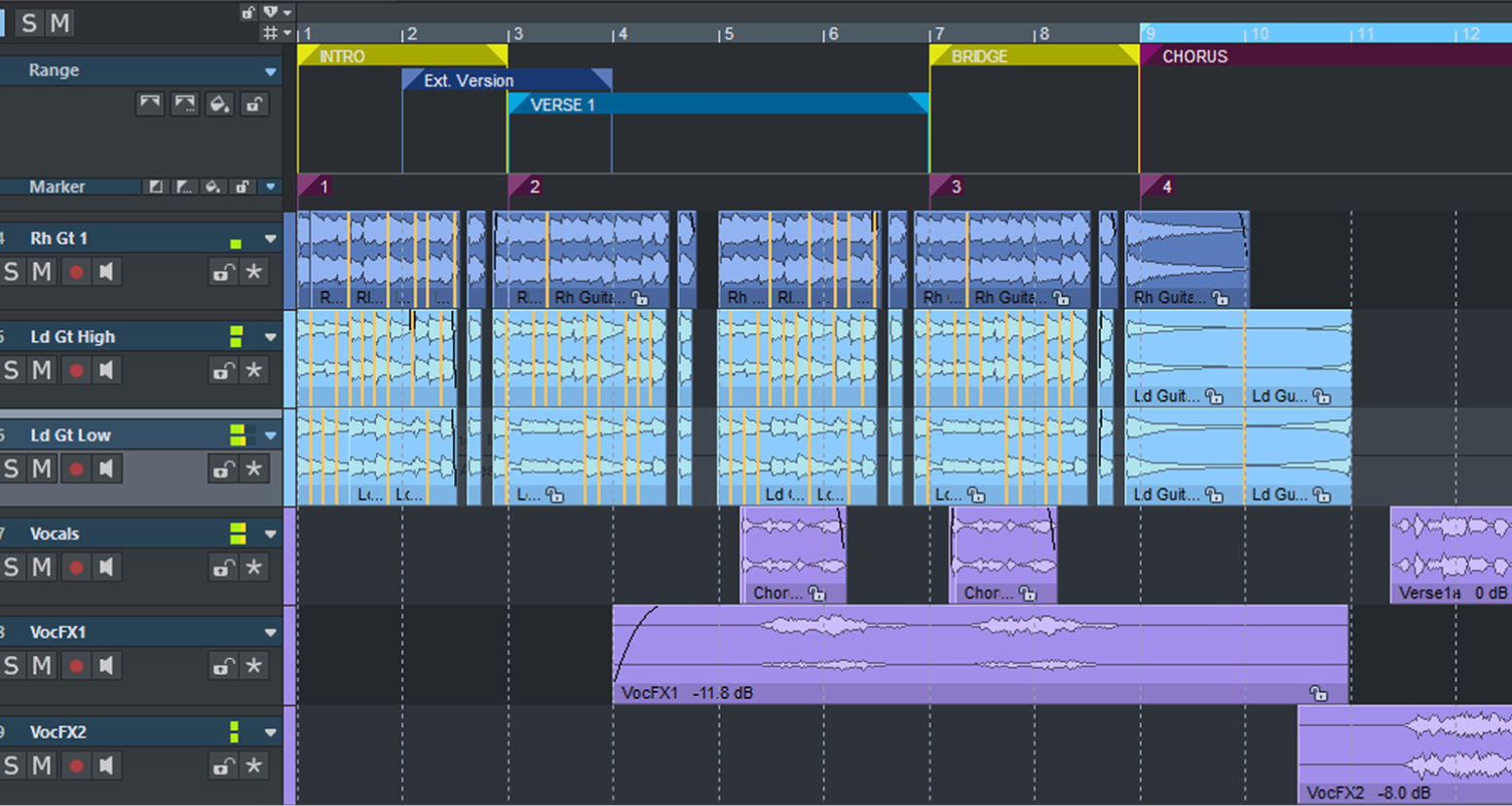Viewport: 1512px width, 806px height.
Task: Select the VocFX2 -8.0 dB audio clip
Action: tap(1405, 755)
